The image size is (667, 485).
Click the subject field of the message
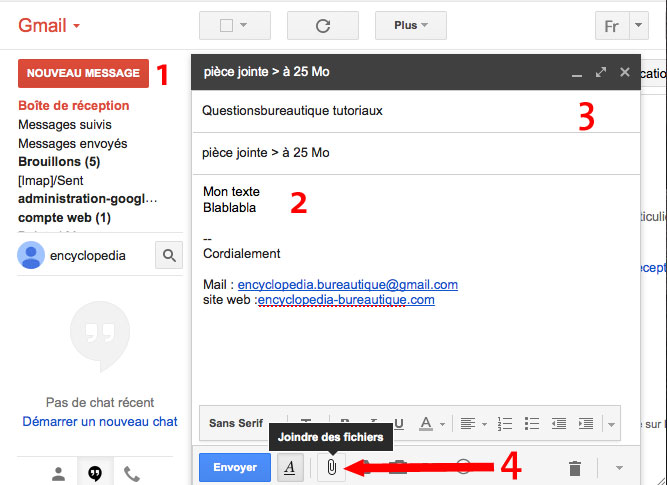tap(415, 153)
